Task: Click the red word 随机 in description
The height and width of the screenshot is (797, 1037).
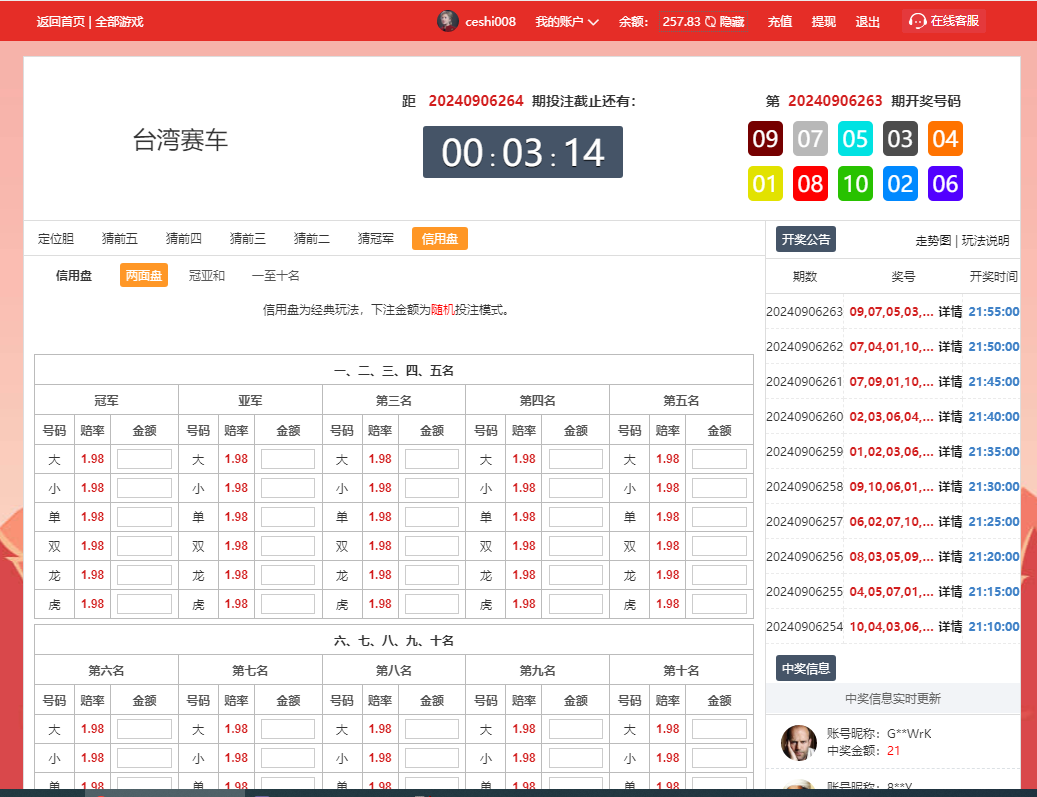Action: coord(442,310)
